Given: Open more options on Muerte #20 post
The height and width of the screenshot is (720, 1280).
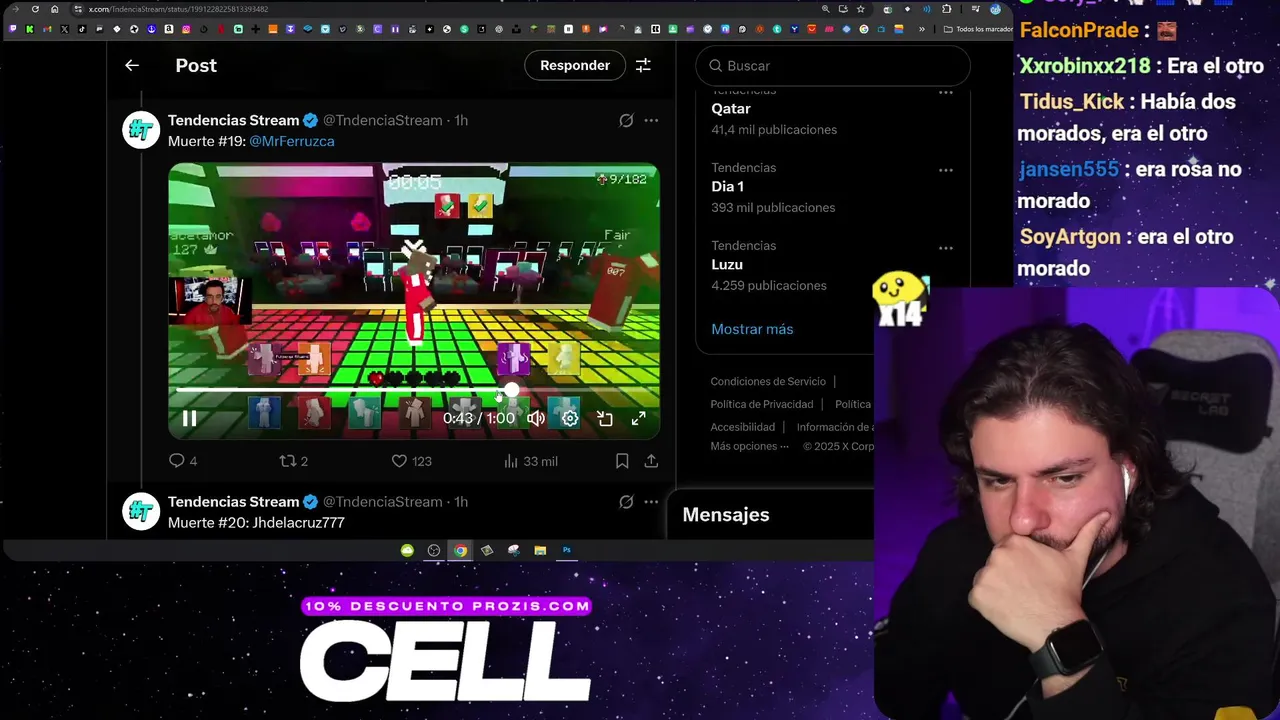Looking at the screenshot, I should (x=651, y=502).
